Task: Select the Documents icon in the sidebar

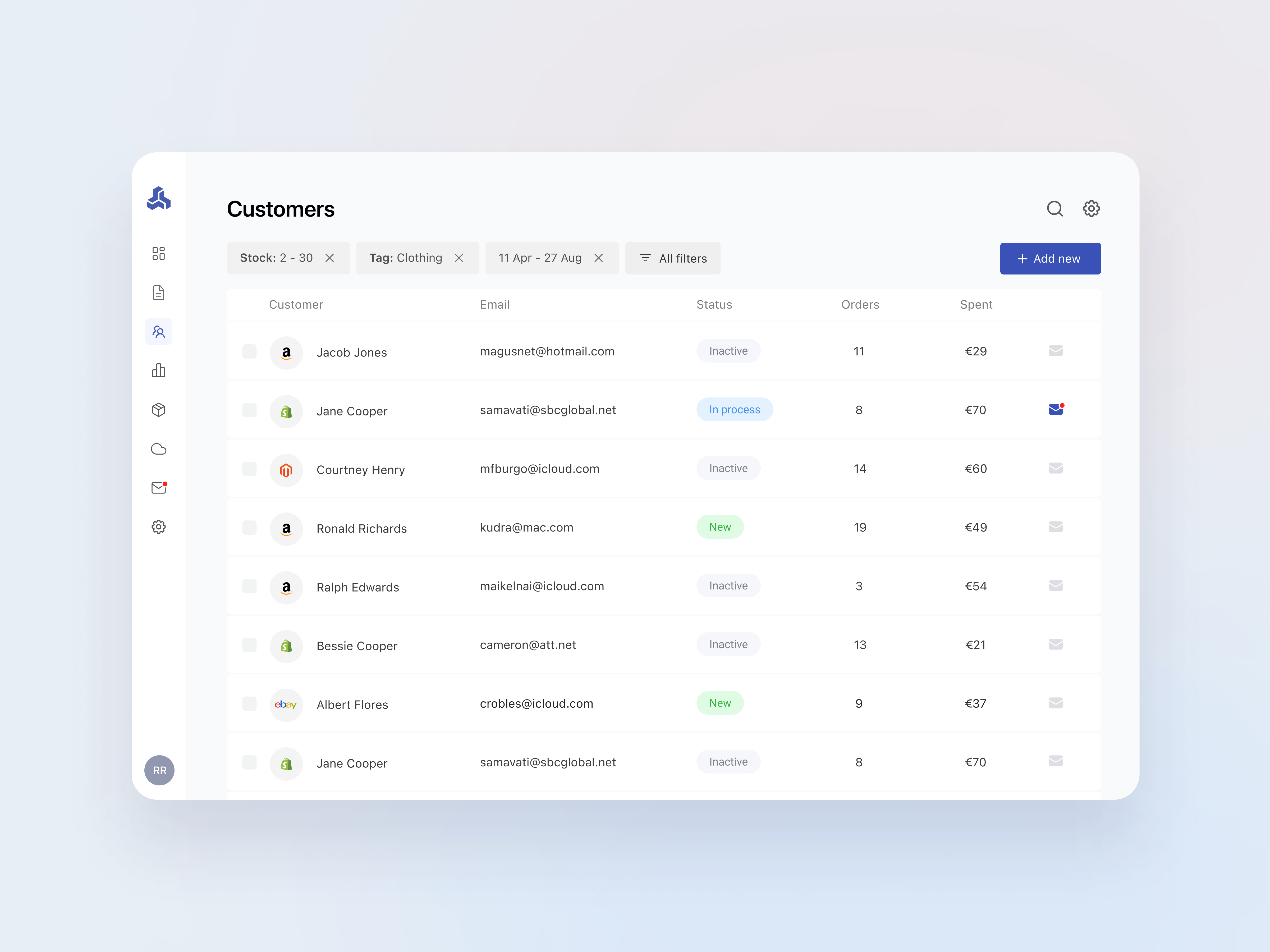Action: (158, 292)
